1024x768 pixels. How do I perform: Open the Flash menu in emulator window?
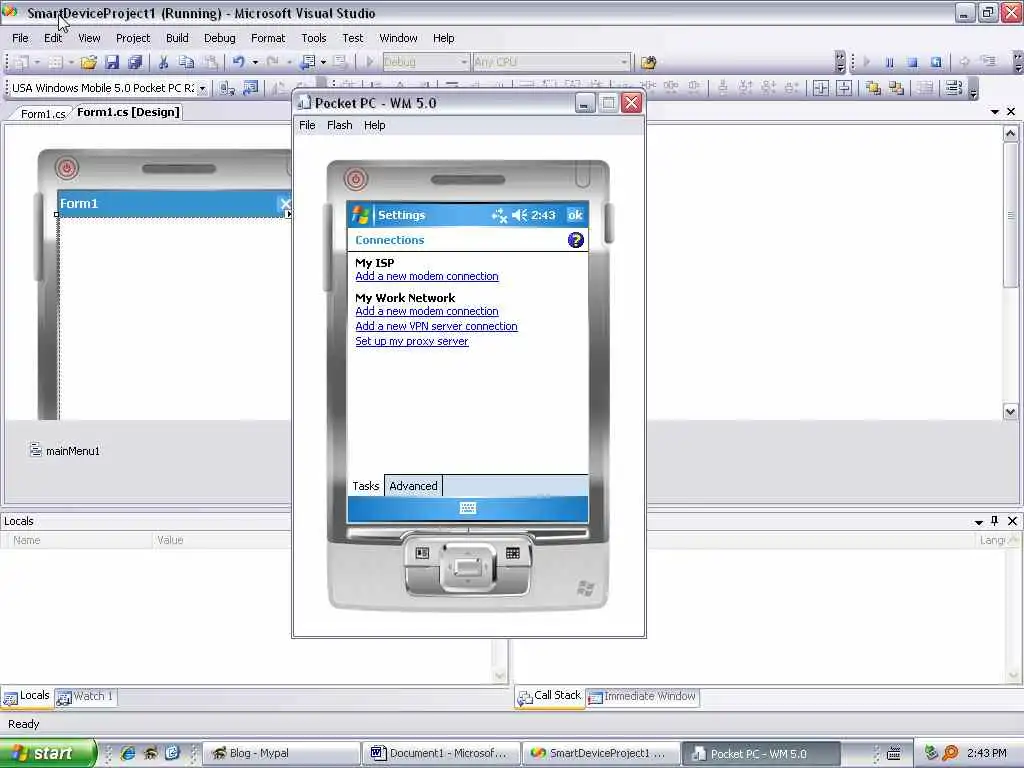[340, 125]
